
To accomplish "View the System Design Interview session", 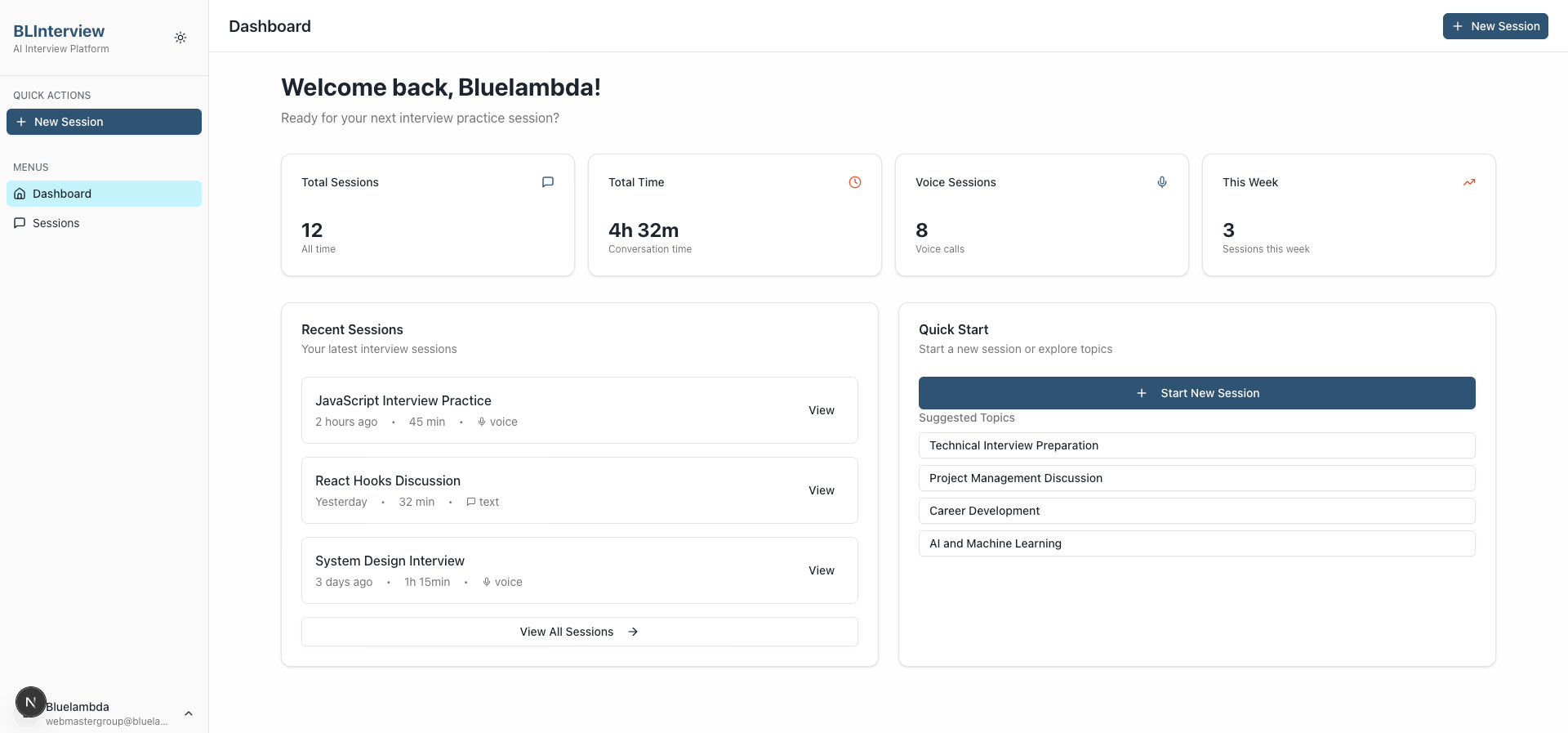I will [821, 570].
